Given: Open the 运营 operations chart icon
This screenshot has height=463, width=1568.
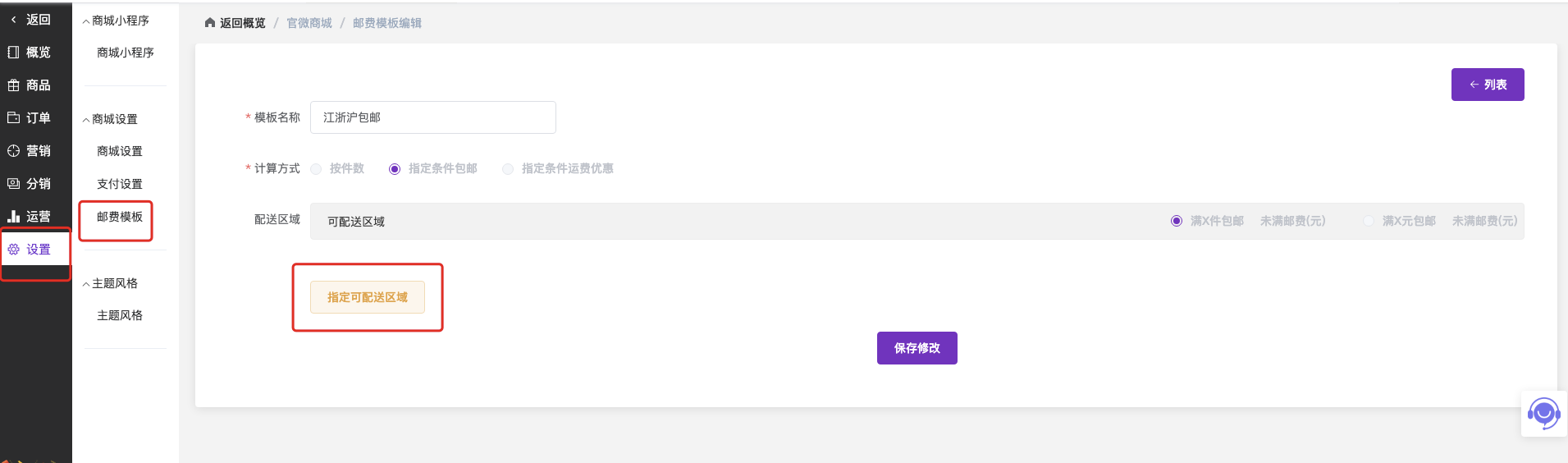Looking at the screenshot, I should click(13, 217).
